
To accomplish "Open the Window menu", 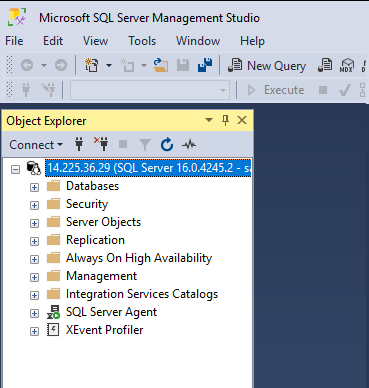I will pyautogui.click(x=198, y=41).
